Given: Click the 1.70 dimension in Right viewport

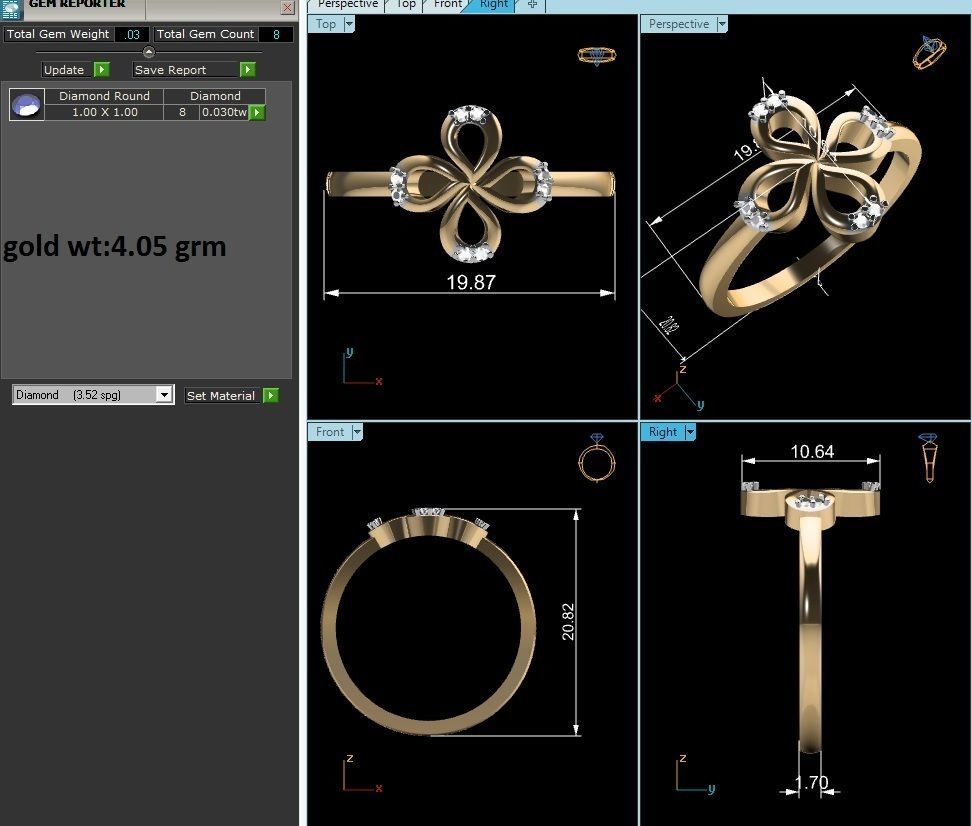Looking at the screenshot, I should pos(811,783).
